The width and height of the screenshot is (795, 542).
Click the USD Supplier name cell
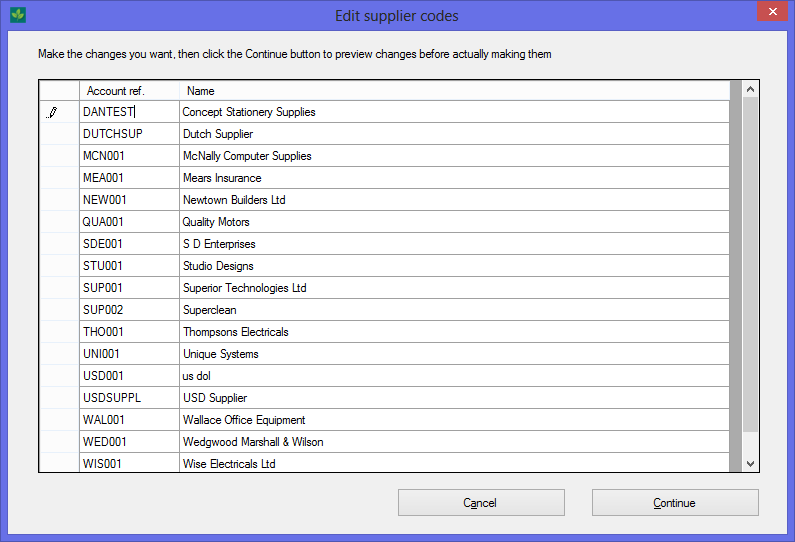pos(454,398)
